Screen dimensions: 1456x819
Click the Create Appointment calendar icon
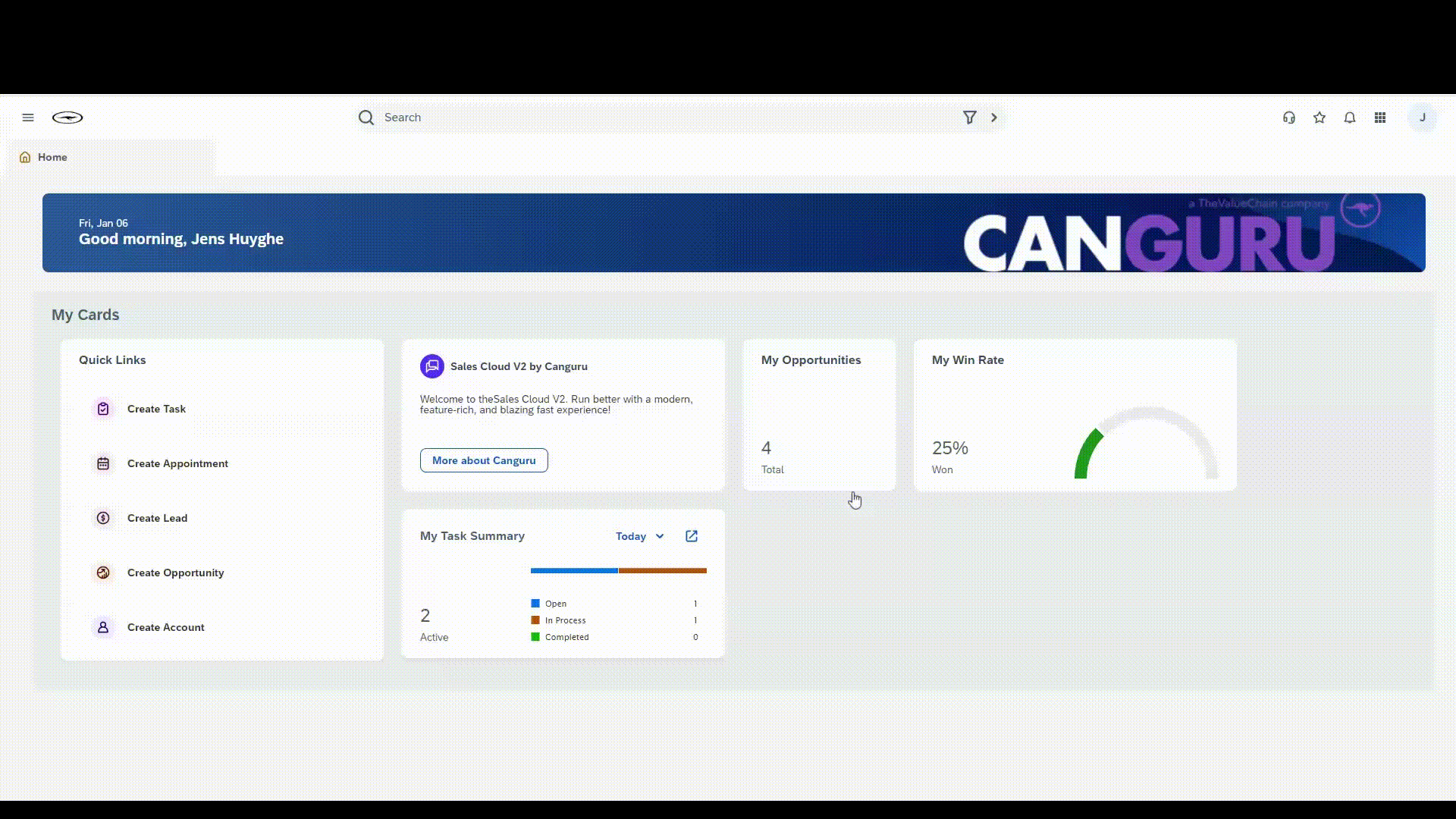pyautogui.click(x=103, y=463)
